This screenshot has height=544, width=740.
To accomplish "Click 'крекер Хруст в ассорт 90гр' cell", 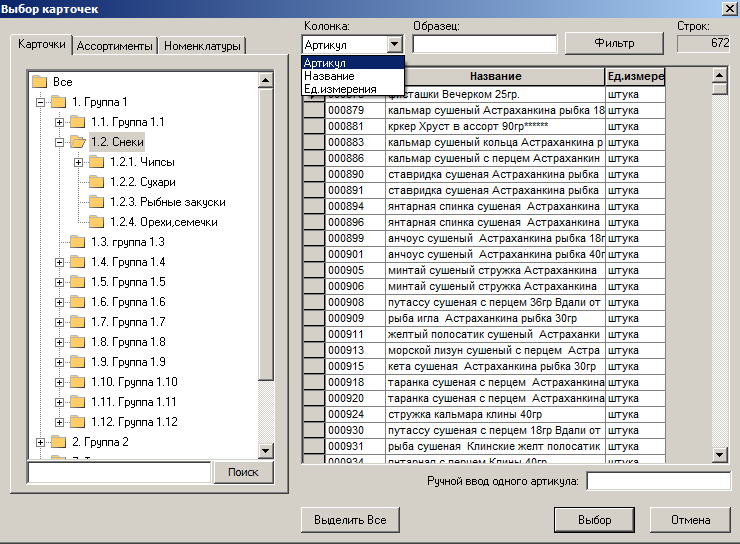I will pyautogui.click(x=496, y=126).
